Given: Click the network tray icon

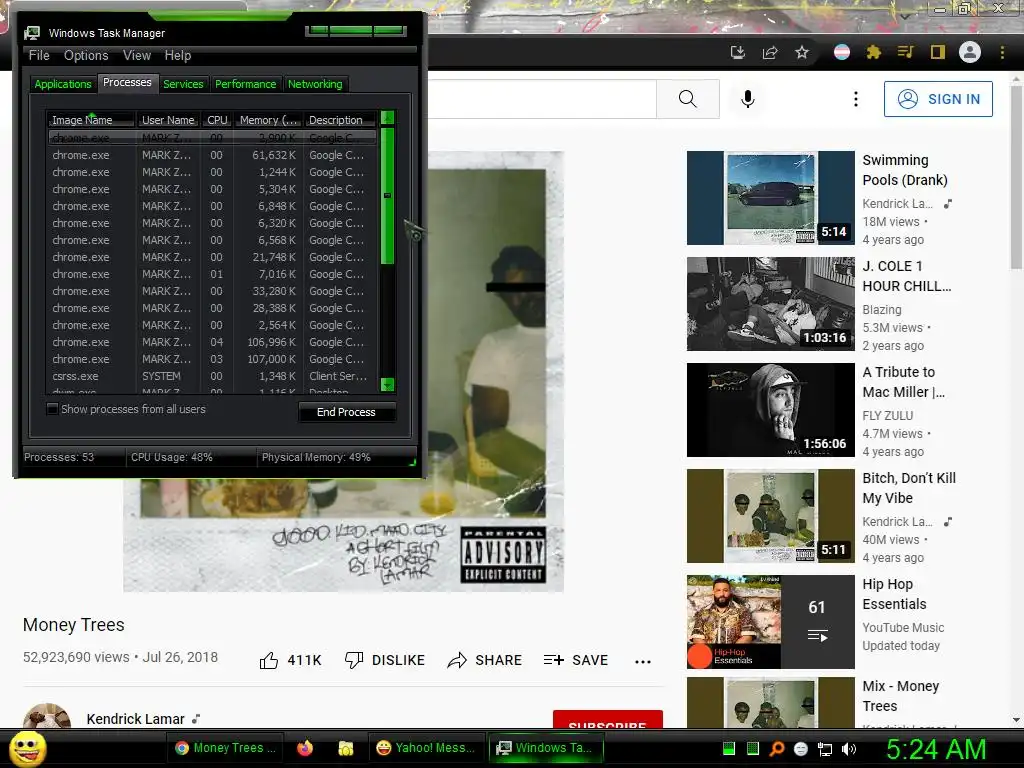Looking at the screenshot, I should pyautogui.click(x=825, y=749).
